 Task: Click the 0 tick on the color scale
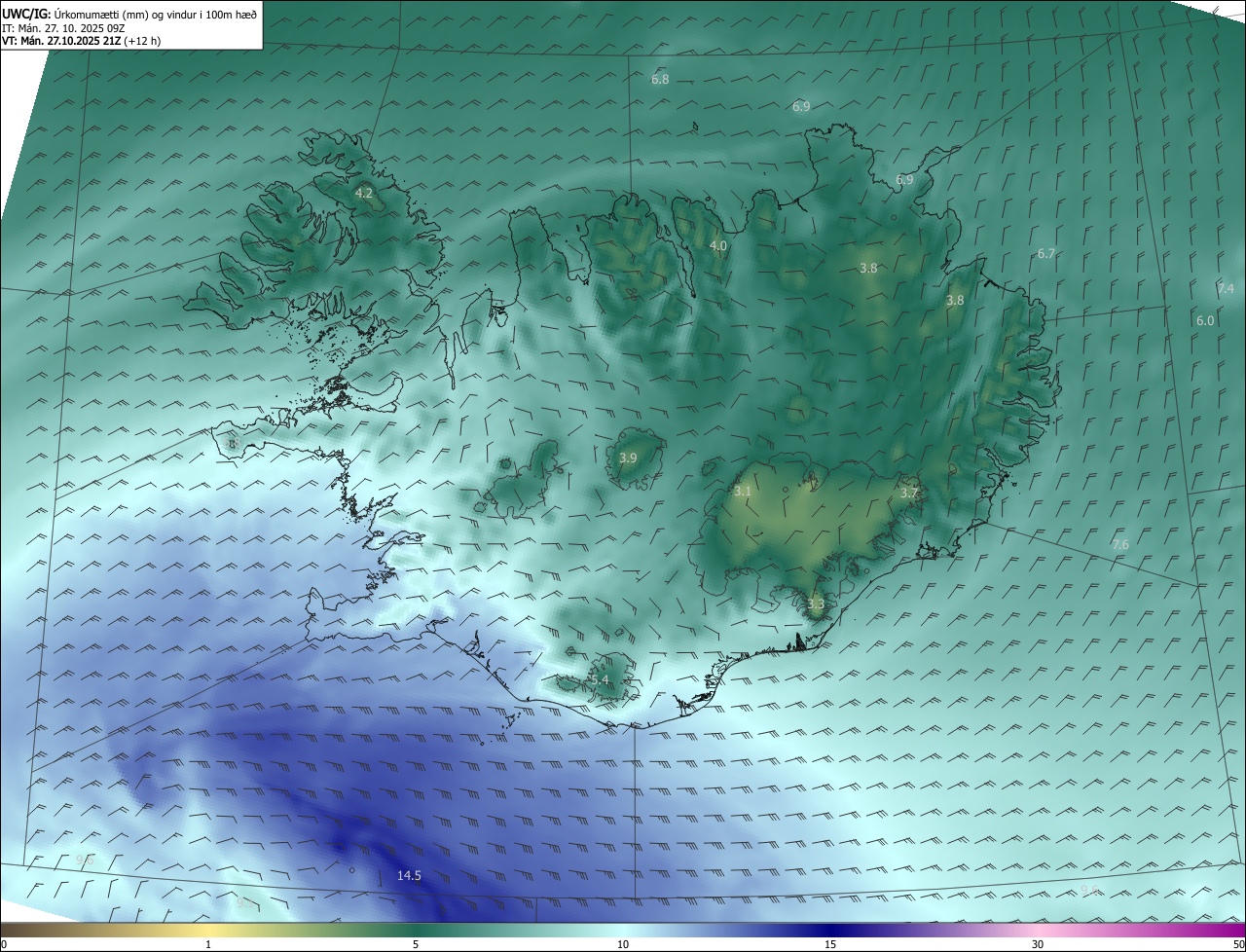pyautogui.click(x=4, y=944)
